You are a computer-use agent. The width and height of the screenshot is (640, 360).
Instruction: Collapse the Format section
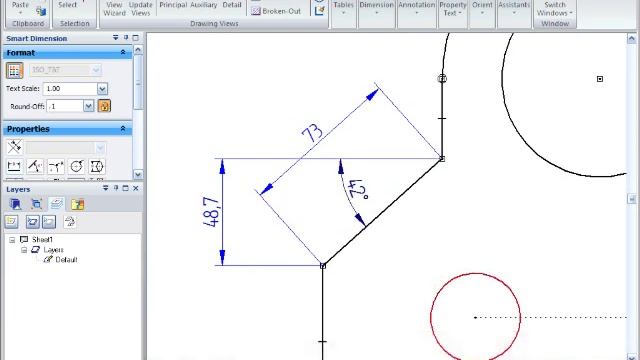click(123, 53)
